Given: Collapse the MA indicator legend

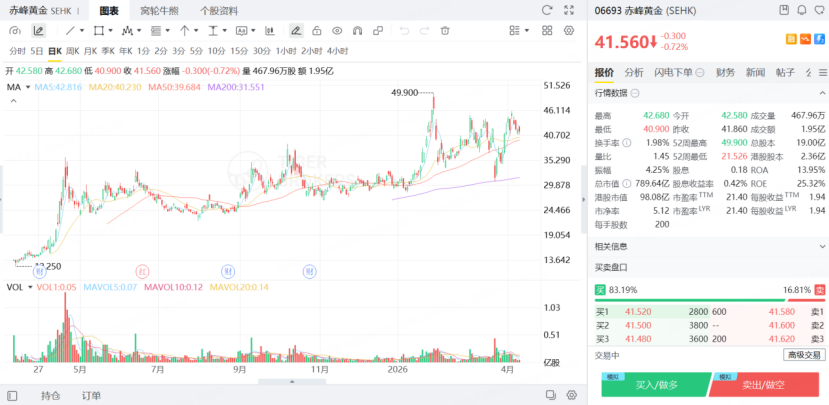Looking at the screenshot, I should click(13, 100).
